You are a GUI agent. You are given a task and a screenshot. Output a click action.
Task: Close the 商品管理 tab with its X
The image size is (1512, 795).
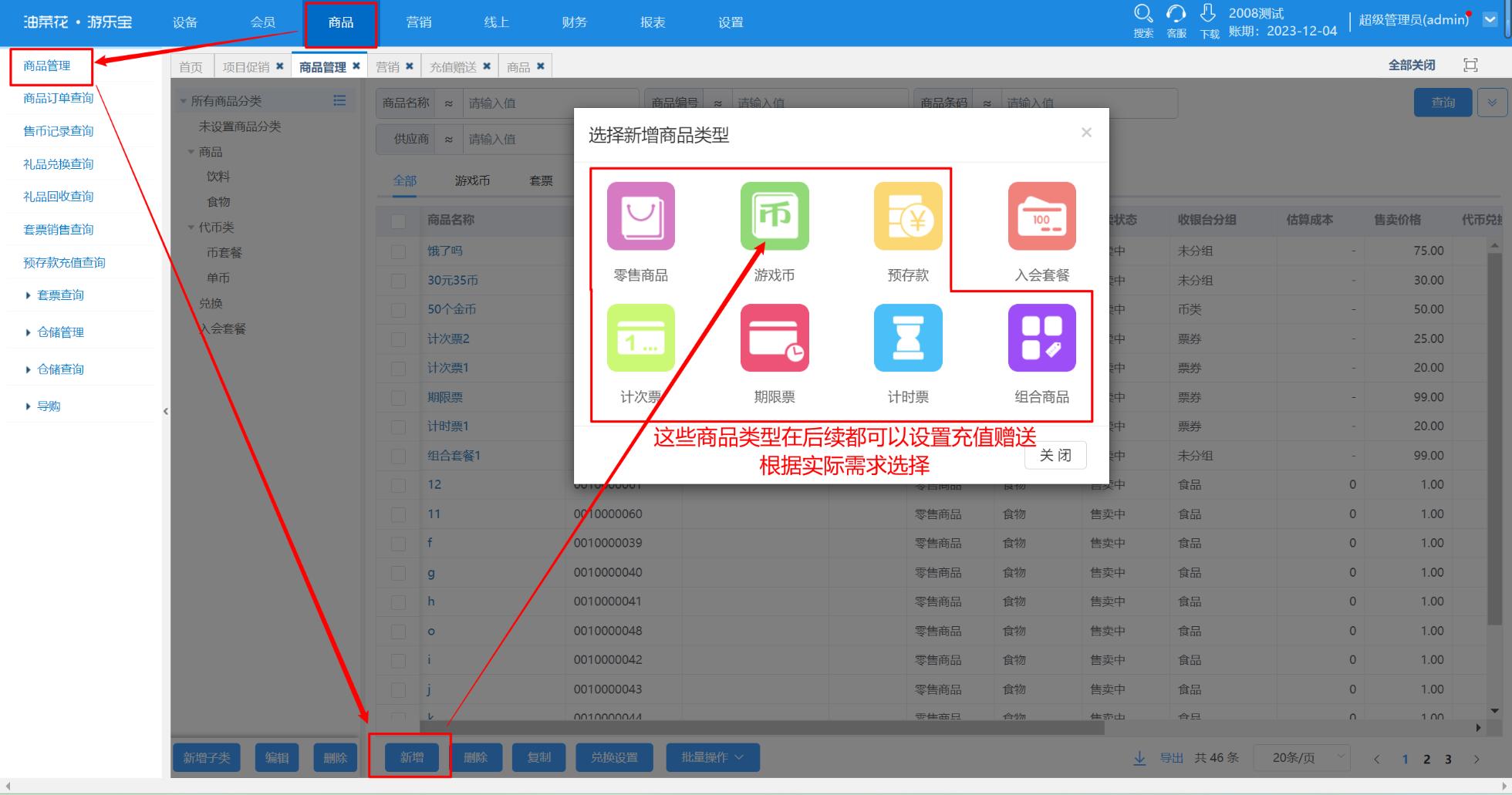356,66
